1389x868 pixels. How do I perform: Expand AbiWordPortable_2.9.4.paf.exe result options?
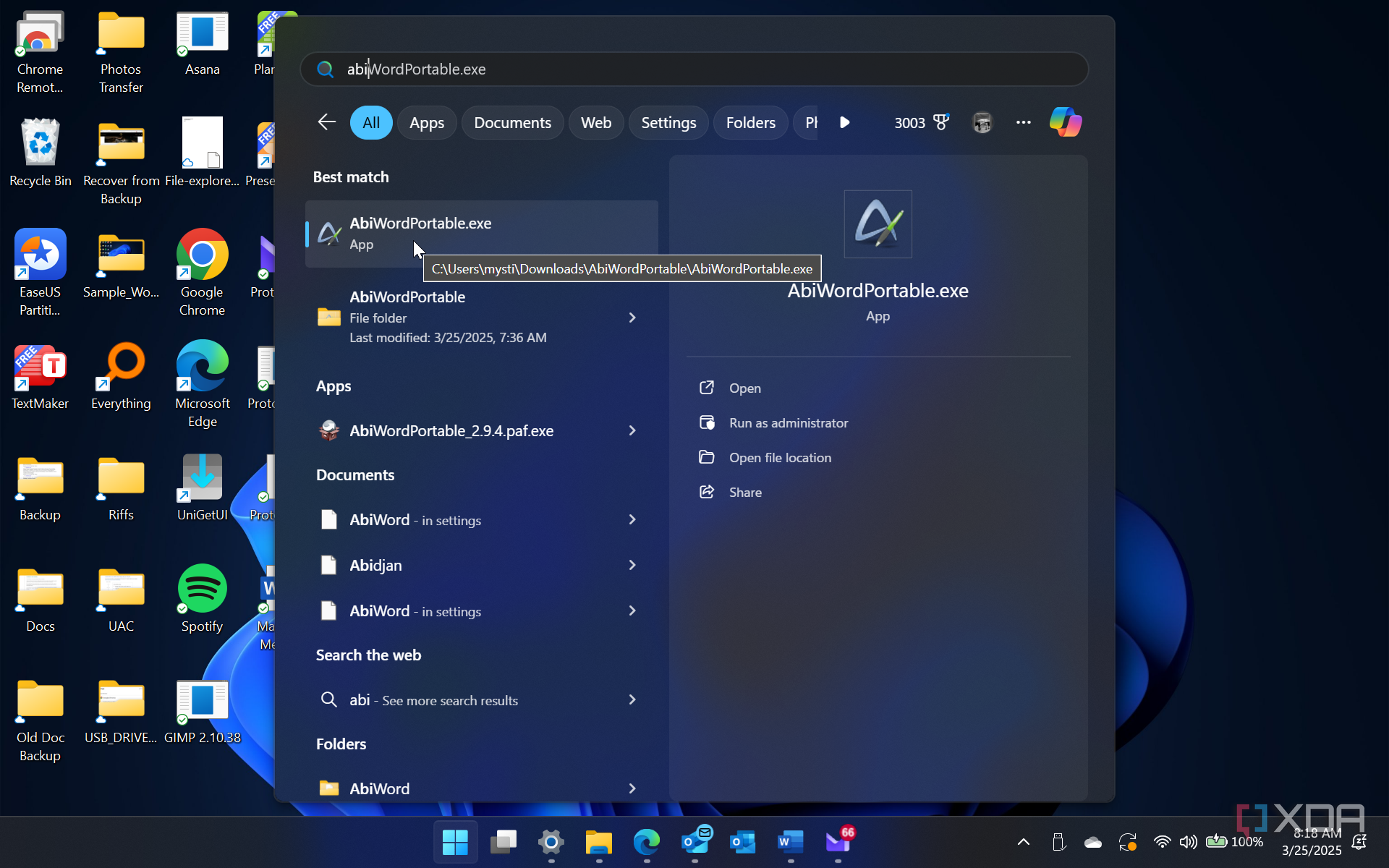pos(632,430)
